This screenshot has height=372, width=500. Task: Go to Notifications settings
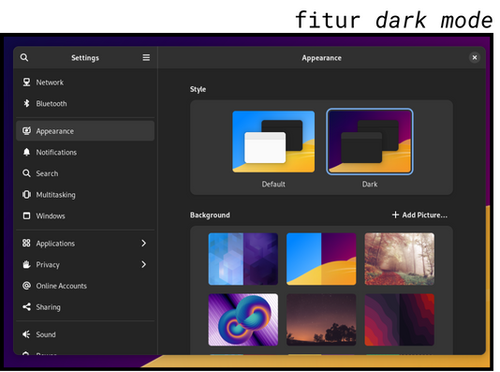pos(85,152)
